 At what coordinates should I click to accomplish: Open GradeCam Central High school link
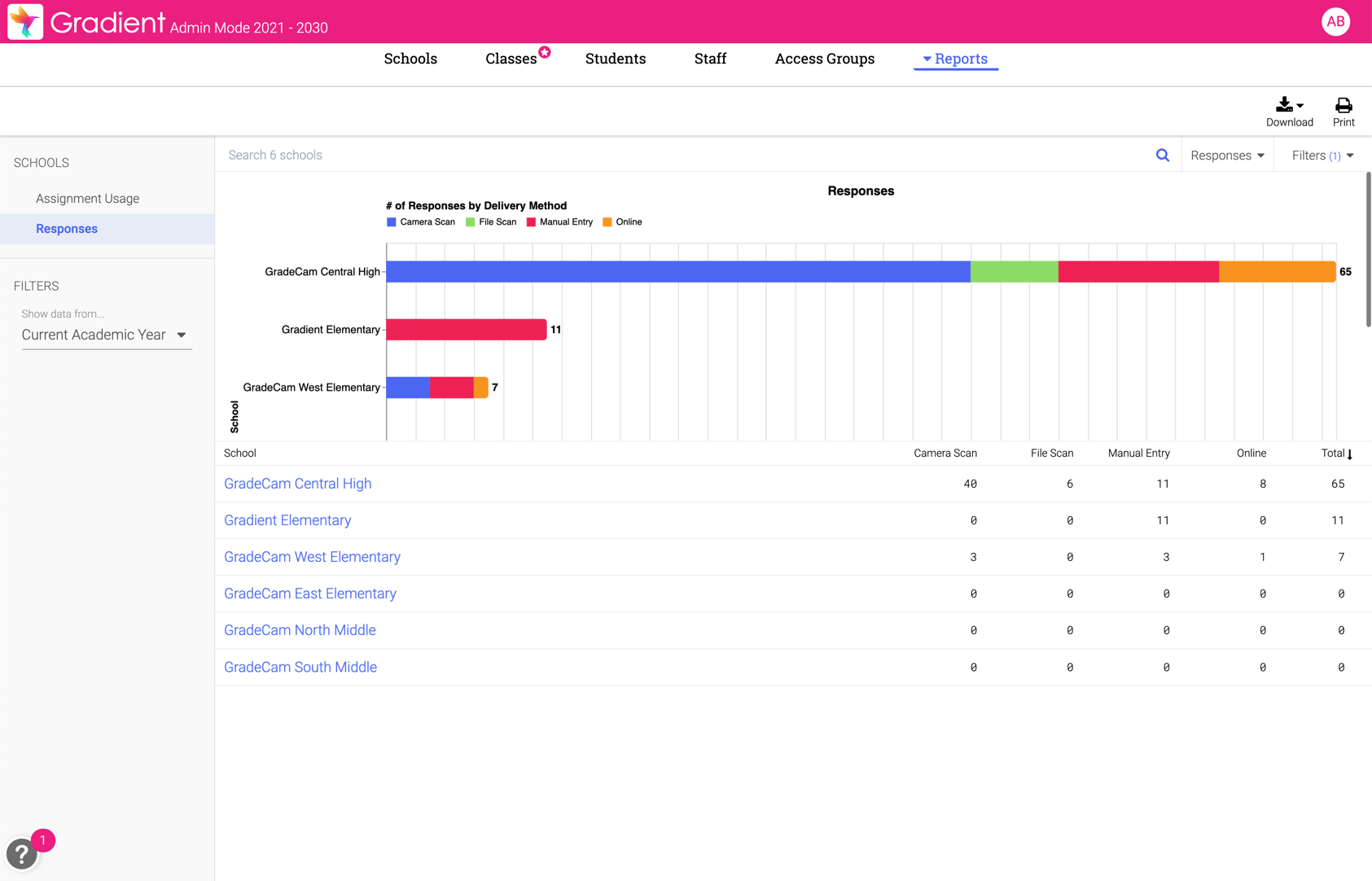[297, 484]
